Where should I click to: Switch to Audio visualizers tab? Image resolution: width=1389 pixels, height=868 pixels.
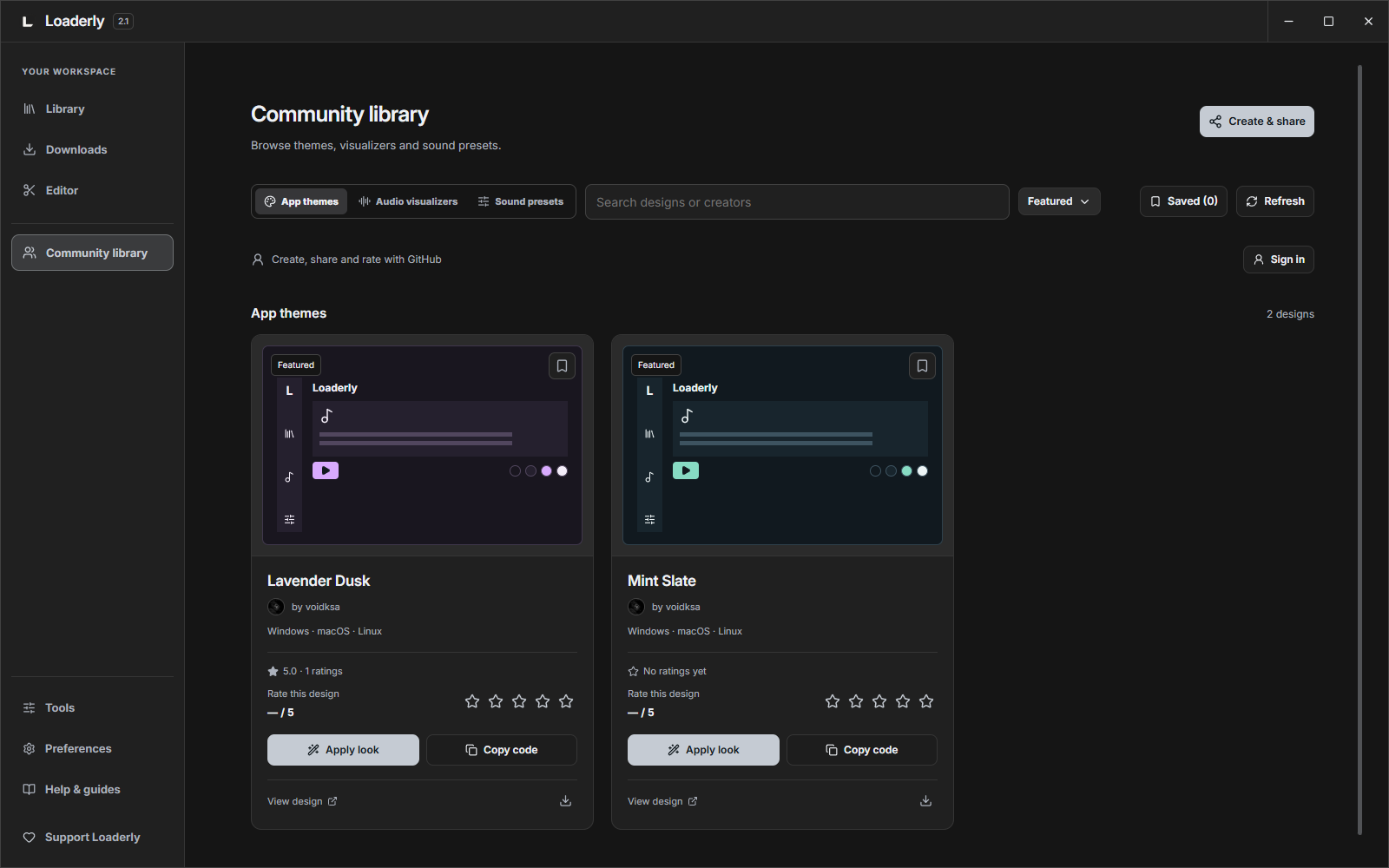point(408,201)
